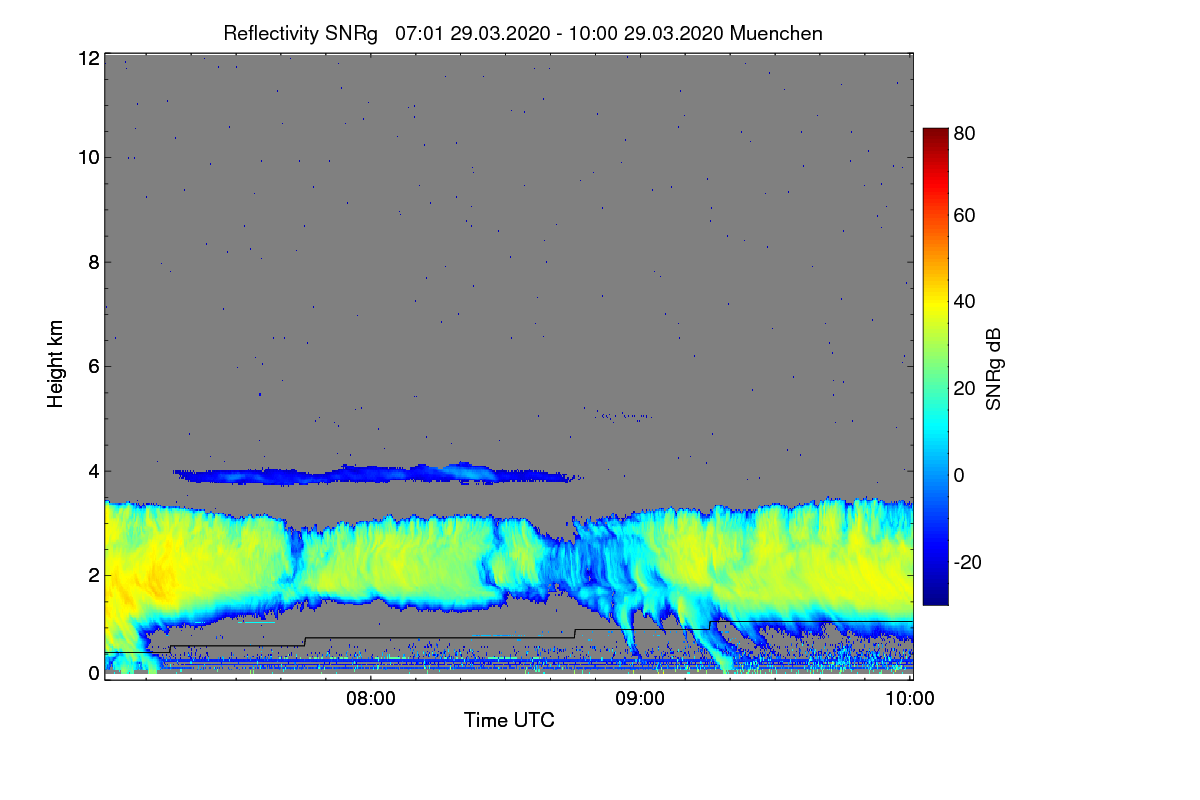Click the dark blue bottom of the colorbar

pyautogui.click(x=935, y=595)
